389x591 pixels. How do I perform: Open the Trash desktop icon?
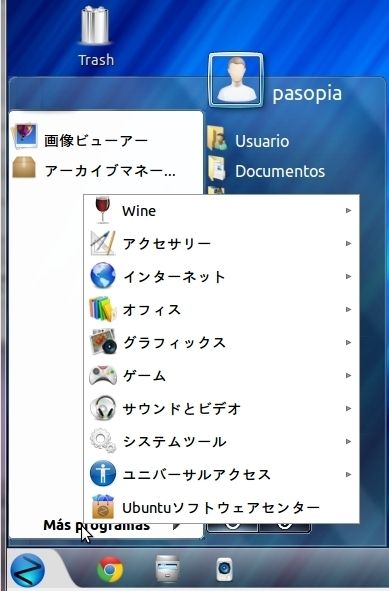(x=96, y=37)
